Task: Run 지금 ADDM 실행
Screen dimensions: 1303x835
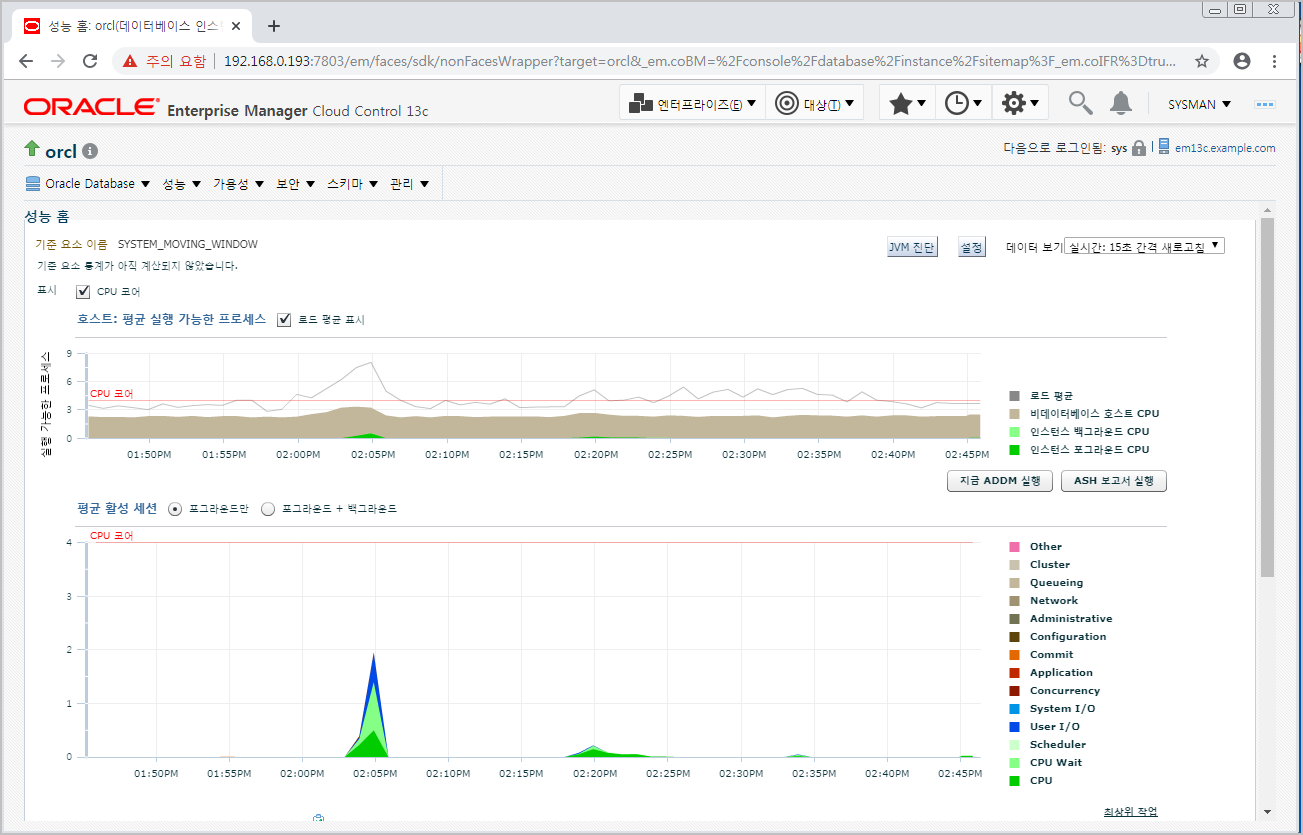Action: click(x=1000, y=481)
